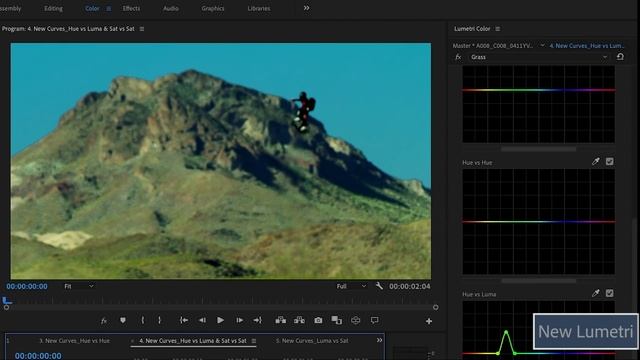Add a marker in program monitor
Viewport: 640px width, 360px height.
123,320
